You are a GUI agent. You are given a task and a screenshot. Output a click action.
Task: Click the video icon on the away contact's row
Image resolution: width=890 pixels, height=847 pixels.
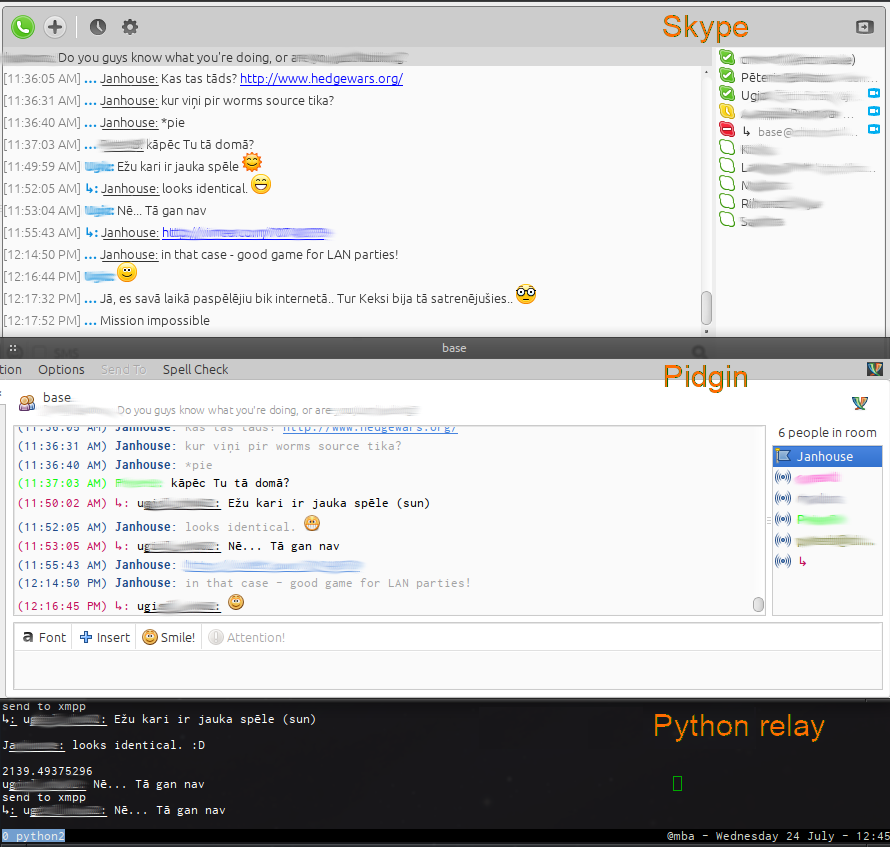click(874, 111)
